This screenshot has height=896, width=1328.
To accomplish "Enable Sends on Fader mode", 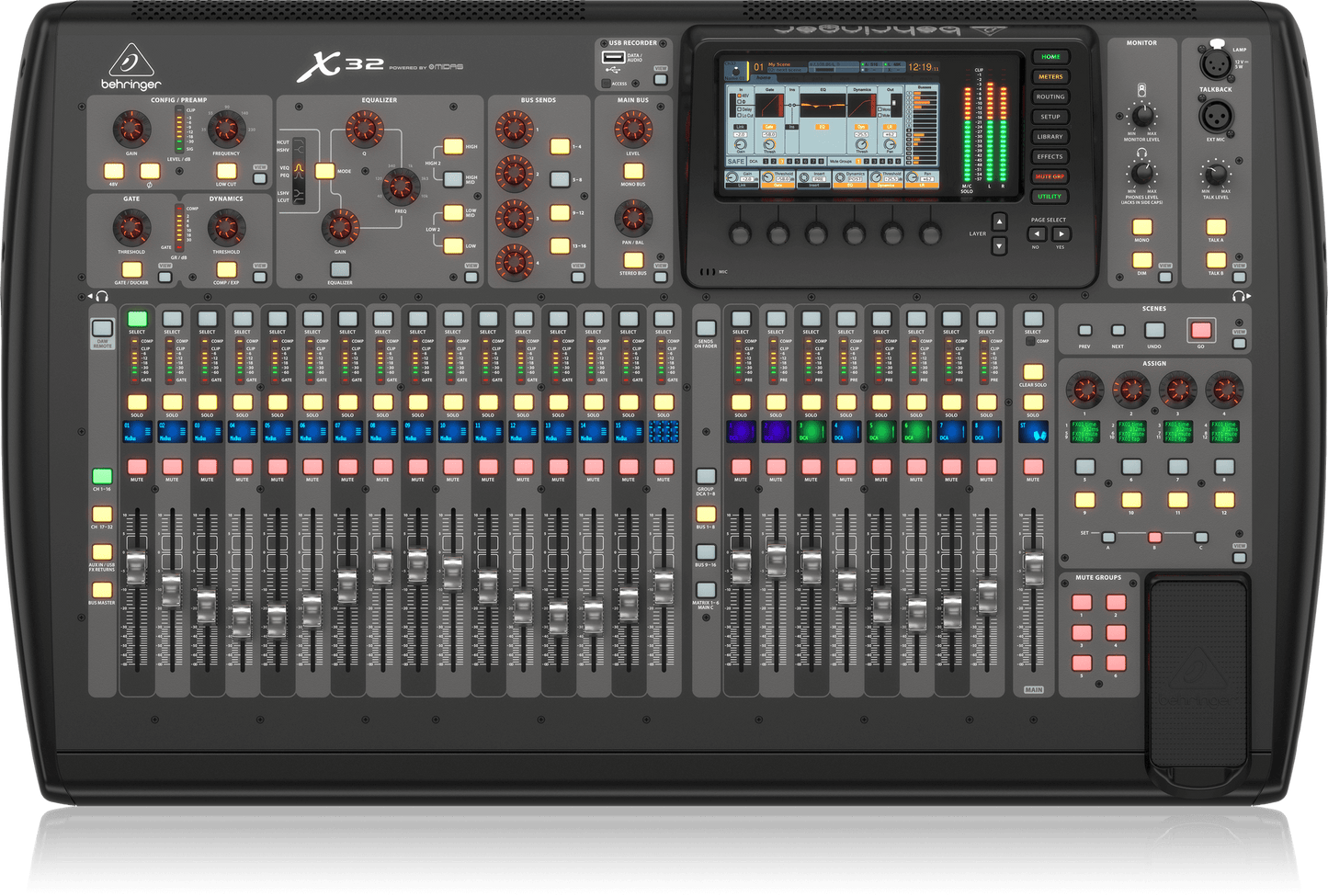I will [705, 327].
